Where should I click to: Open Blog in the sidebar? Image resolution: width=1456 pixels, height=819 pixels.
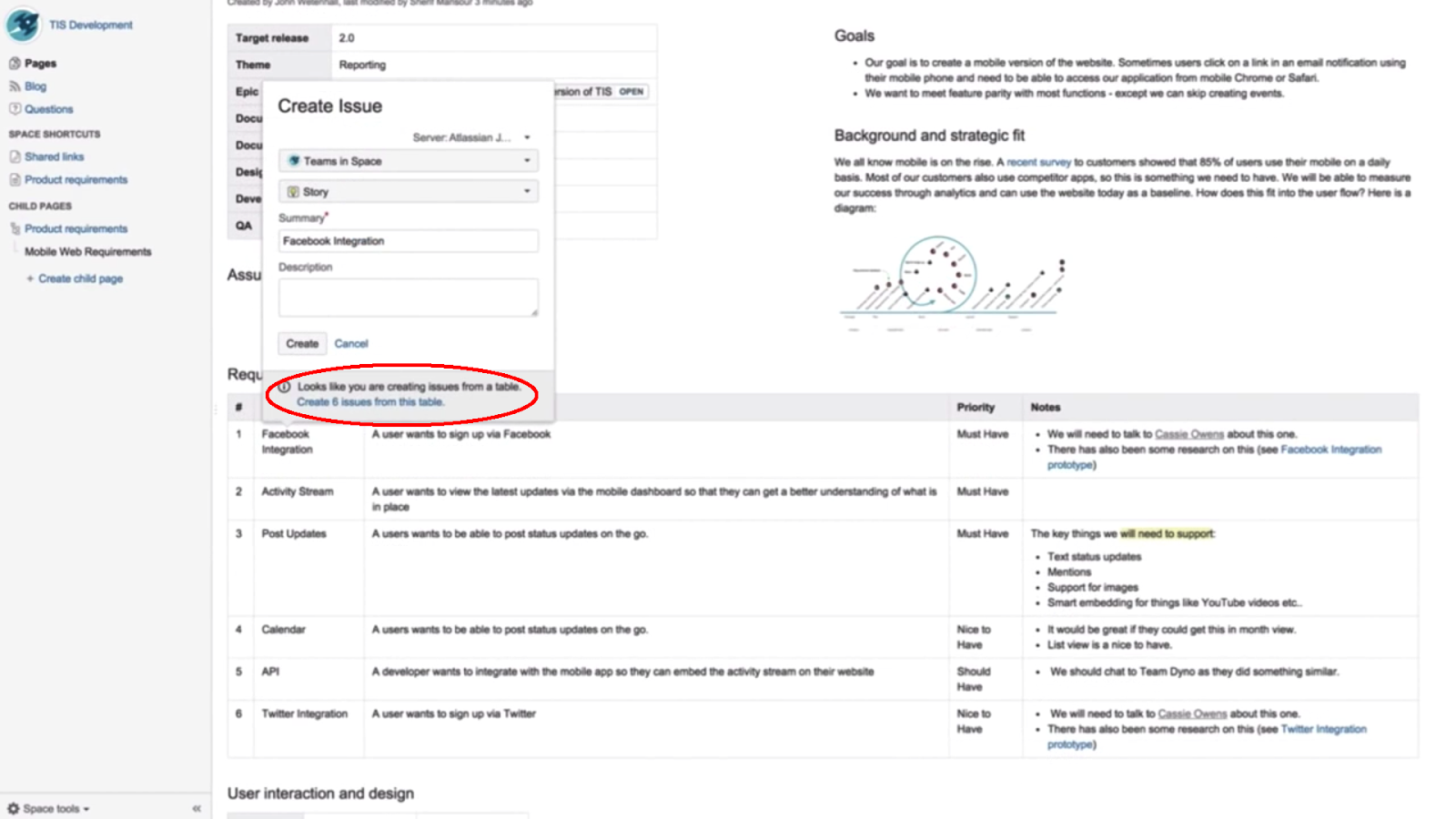coord(35,86)
